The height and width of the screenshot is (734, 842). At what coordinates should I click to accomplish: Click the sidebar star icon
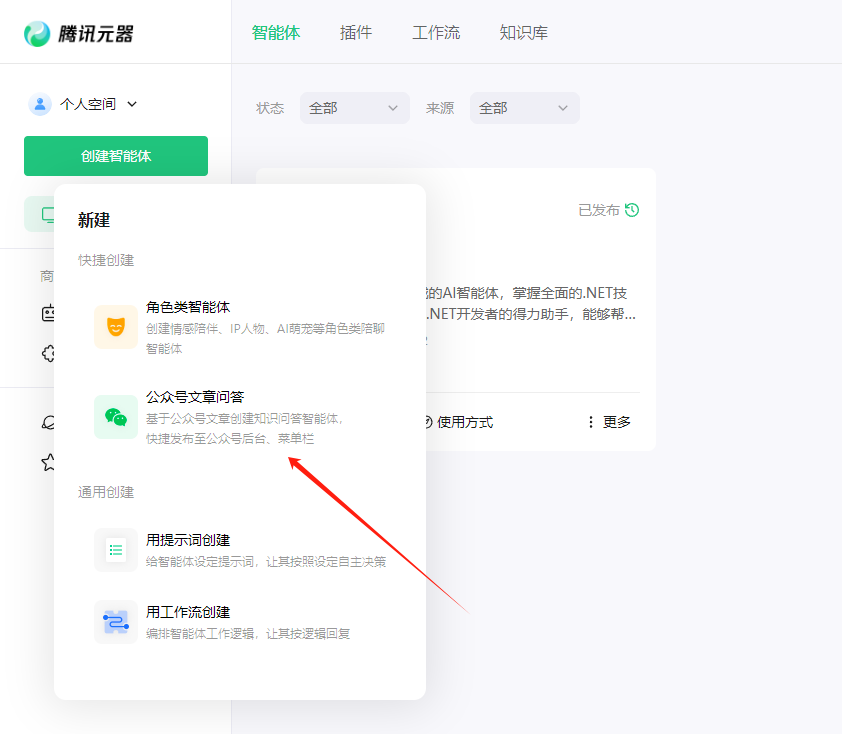(48, 462)
